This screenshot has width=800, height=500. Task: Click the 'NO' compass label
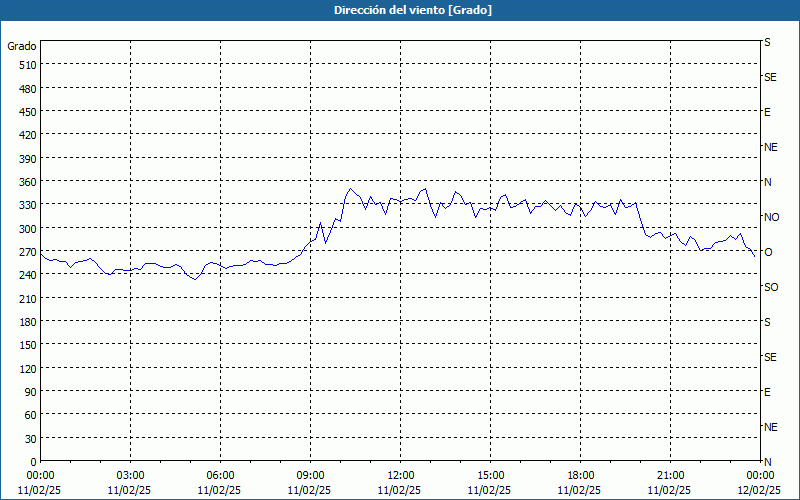pos(771,217)
